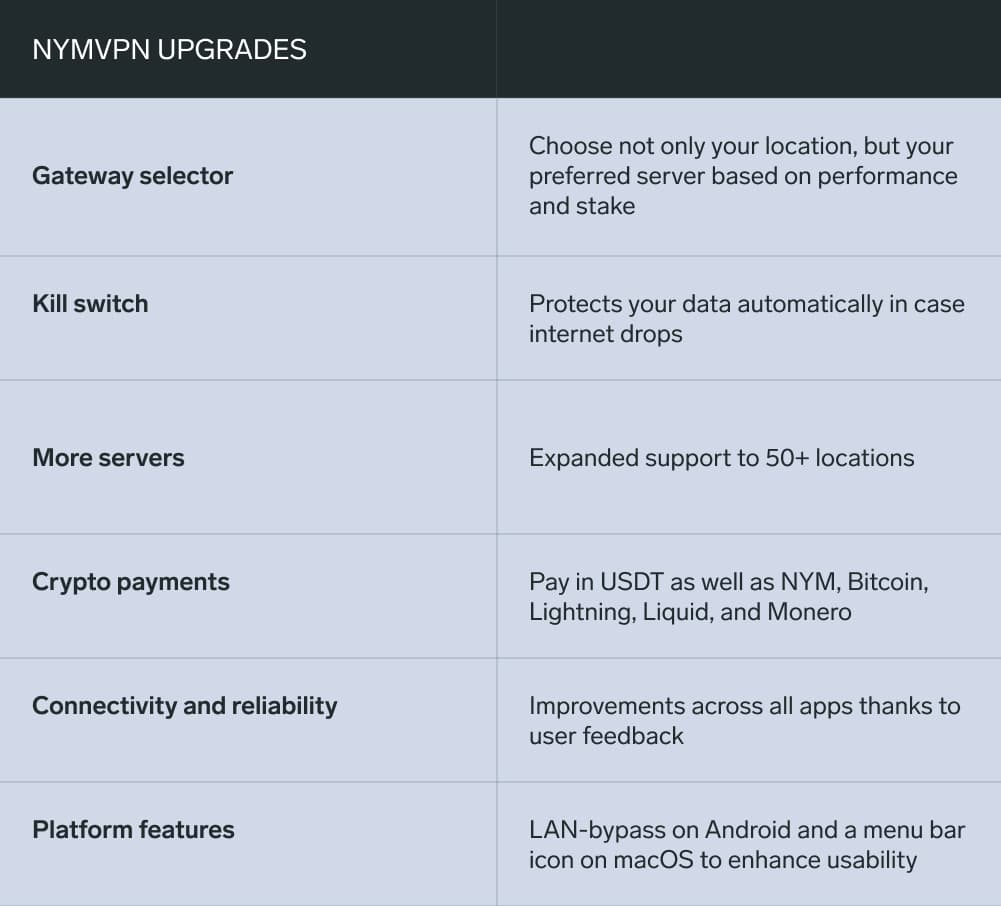Click the "Improvements across all apps" description

744,720
